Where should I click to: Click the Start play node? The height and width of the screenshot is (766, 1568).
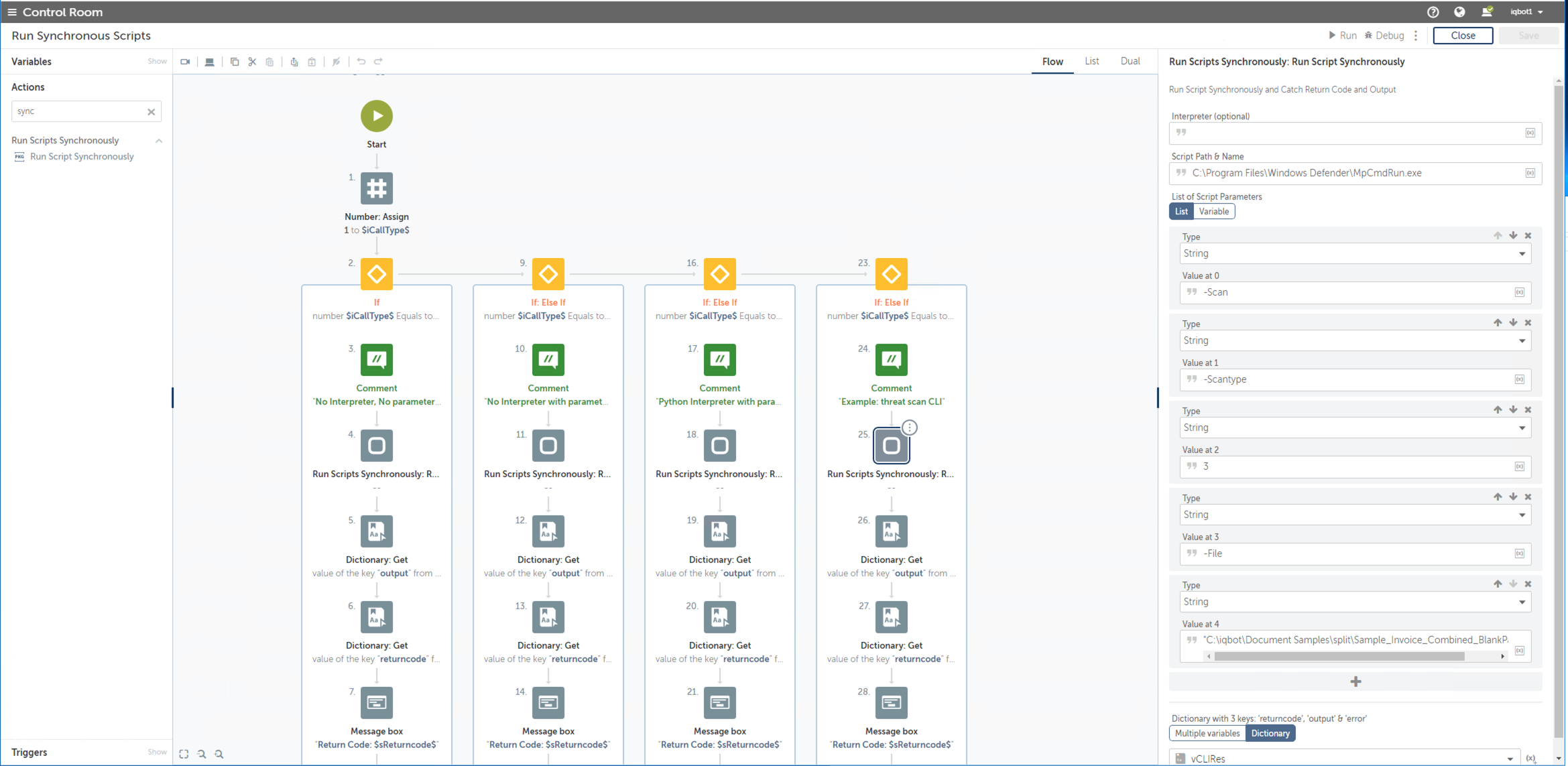[377, 116]
